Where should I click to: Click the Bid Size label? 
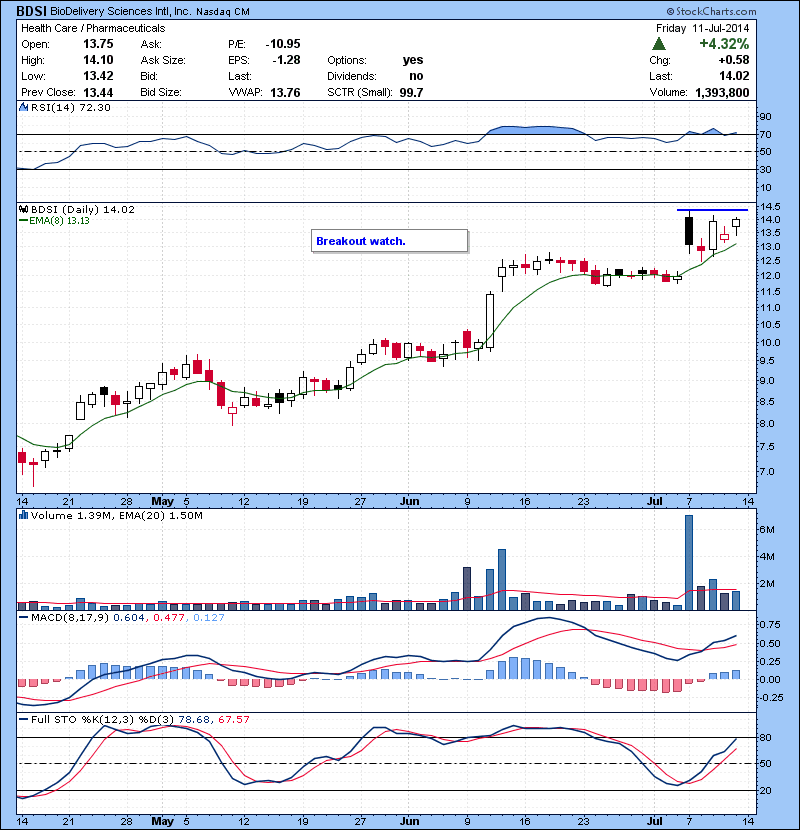(161, 92)
